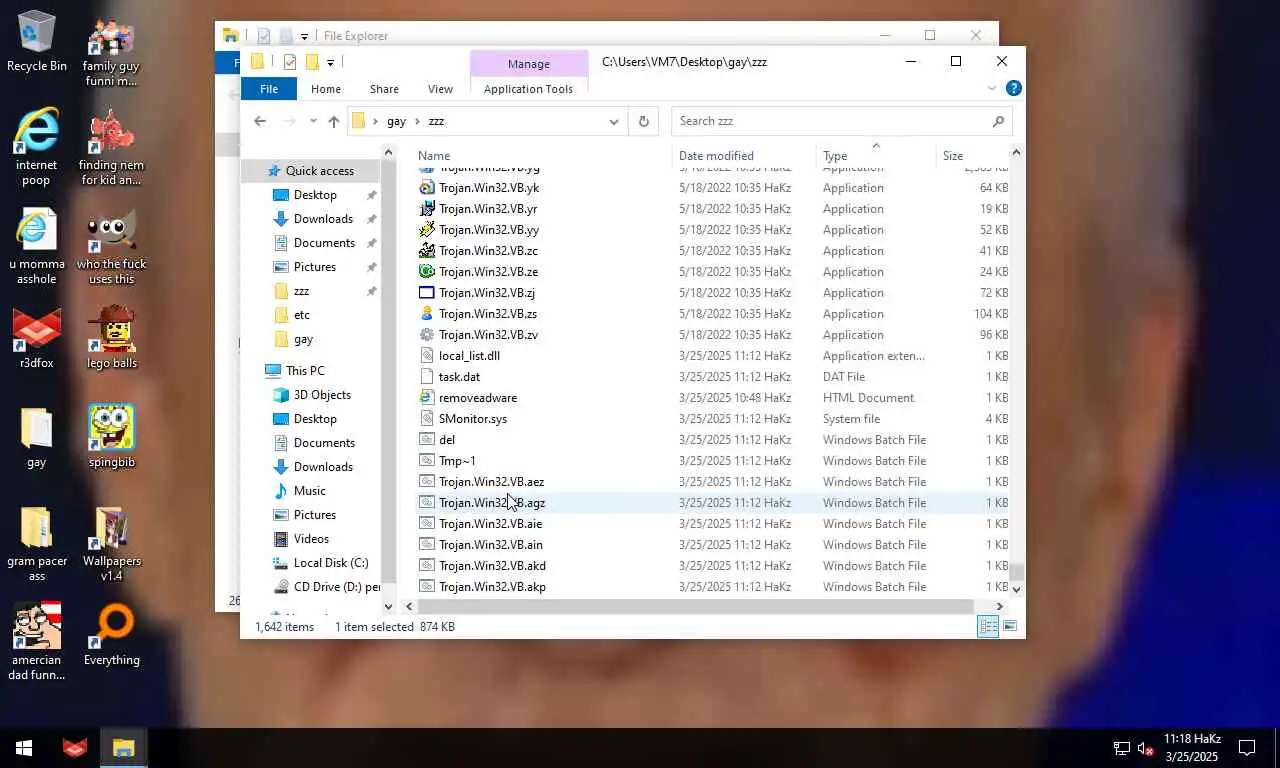
Task: Go up one folder level
Action: [x=334, y=121]
